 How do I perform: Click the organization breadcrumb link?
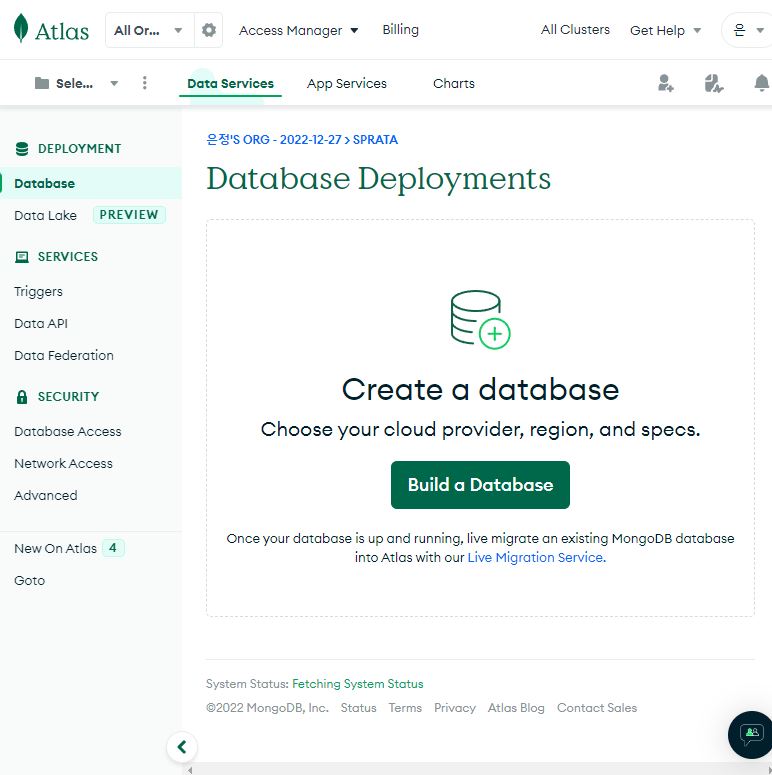(x=274, y=140)
